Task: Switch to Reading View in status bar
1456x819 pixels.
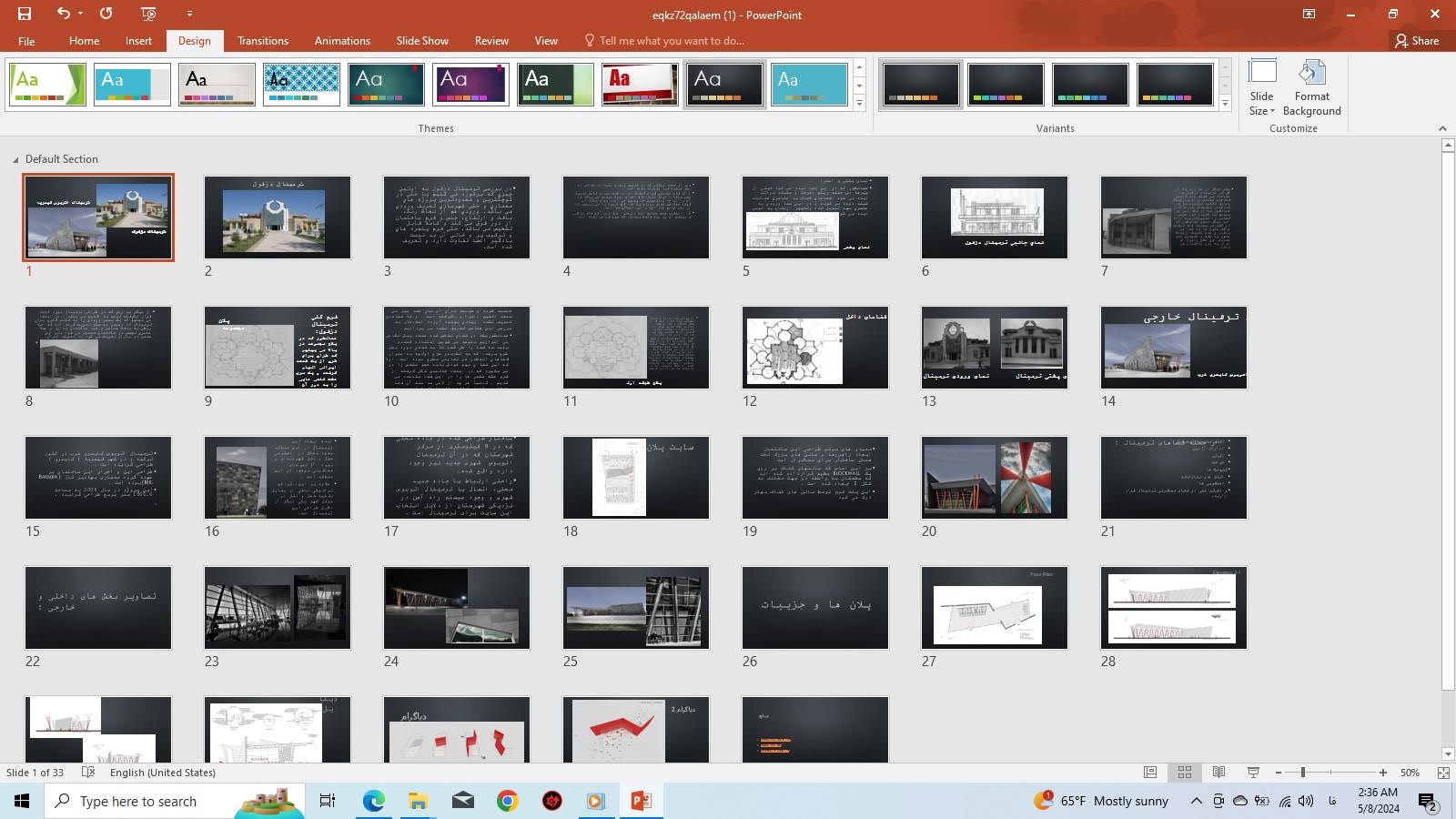Action: point(1218,773)
